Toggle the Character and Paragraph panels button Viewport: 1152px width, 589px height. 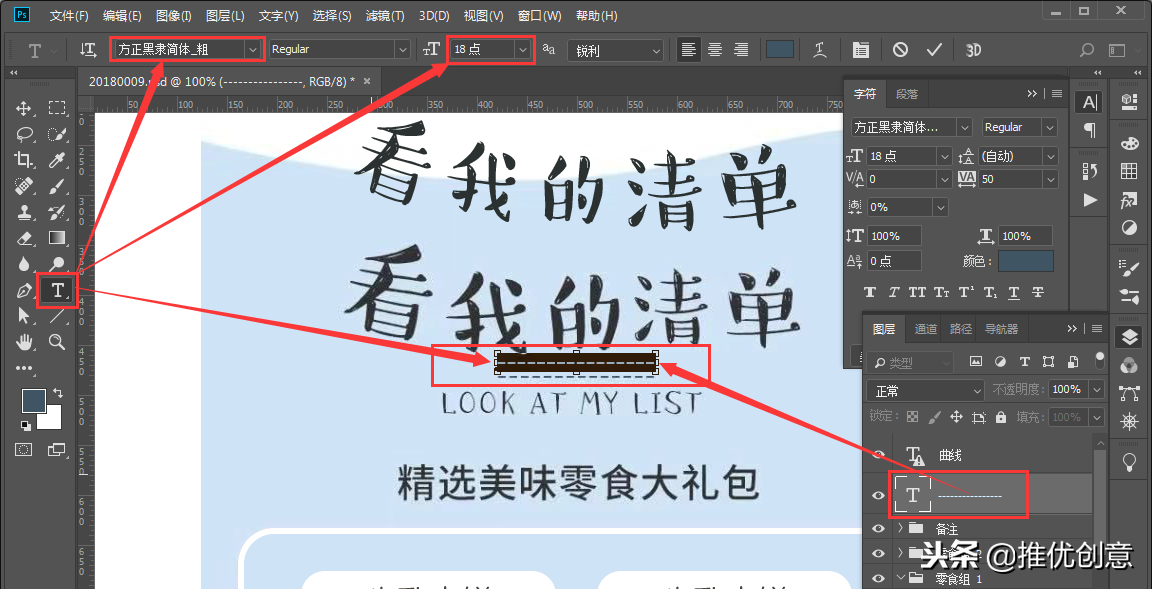pyautogui.click(x=860, y=49)
